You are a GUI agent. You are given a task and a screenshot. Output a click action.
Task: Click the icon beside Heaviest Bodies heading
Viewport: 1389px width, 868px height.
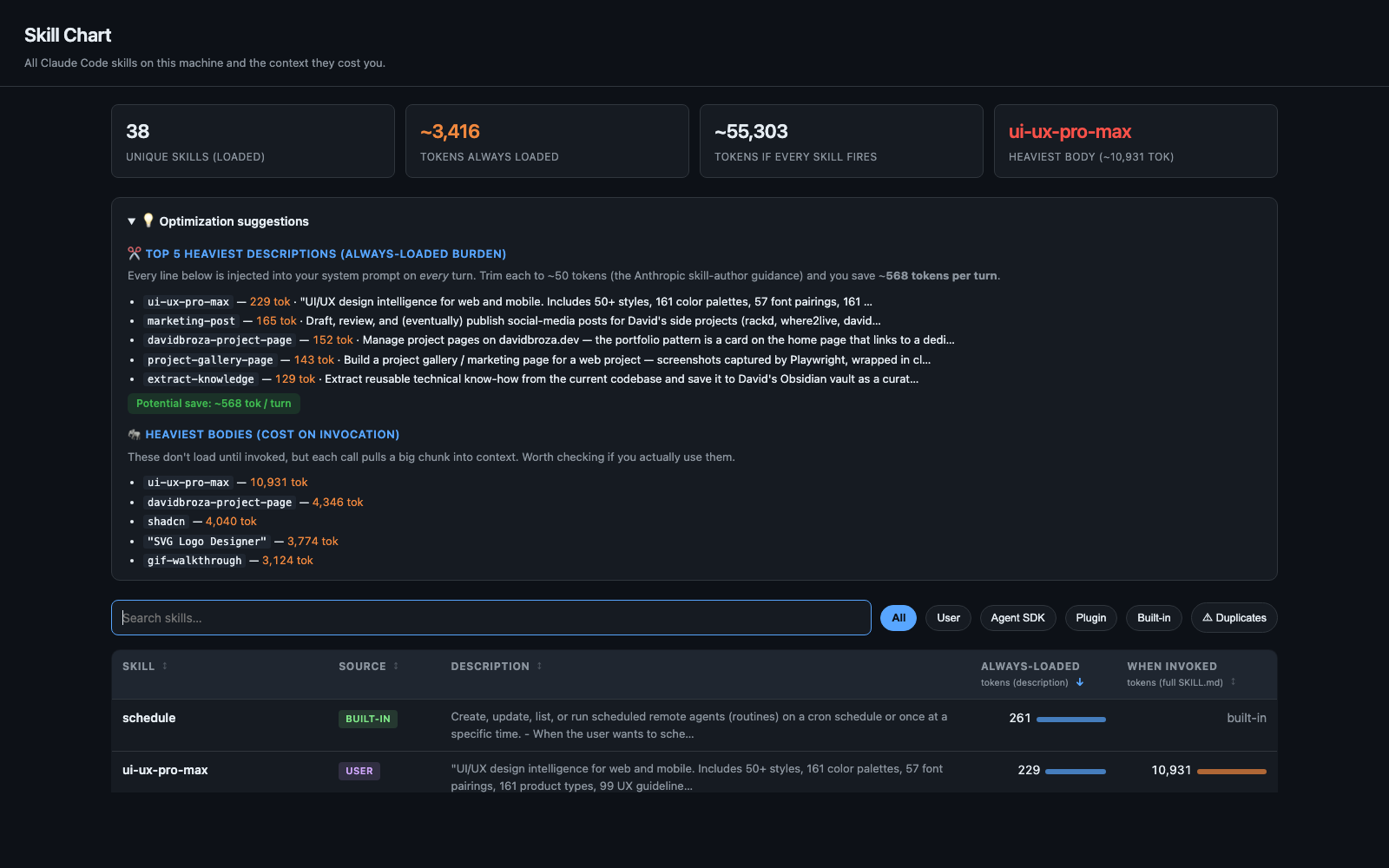coord(134,434)
